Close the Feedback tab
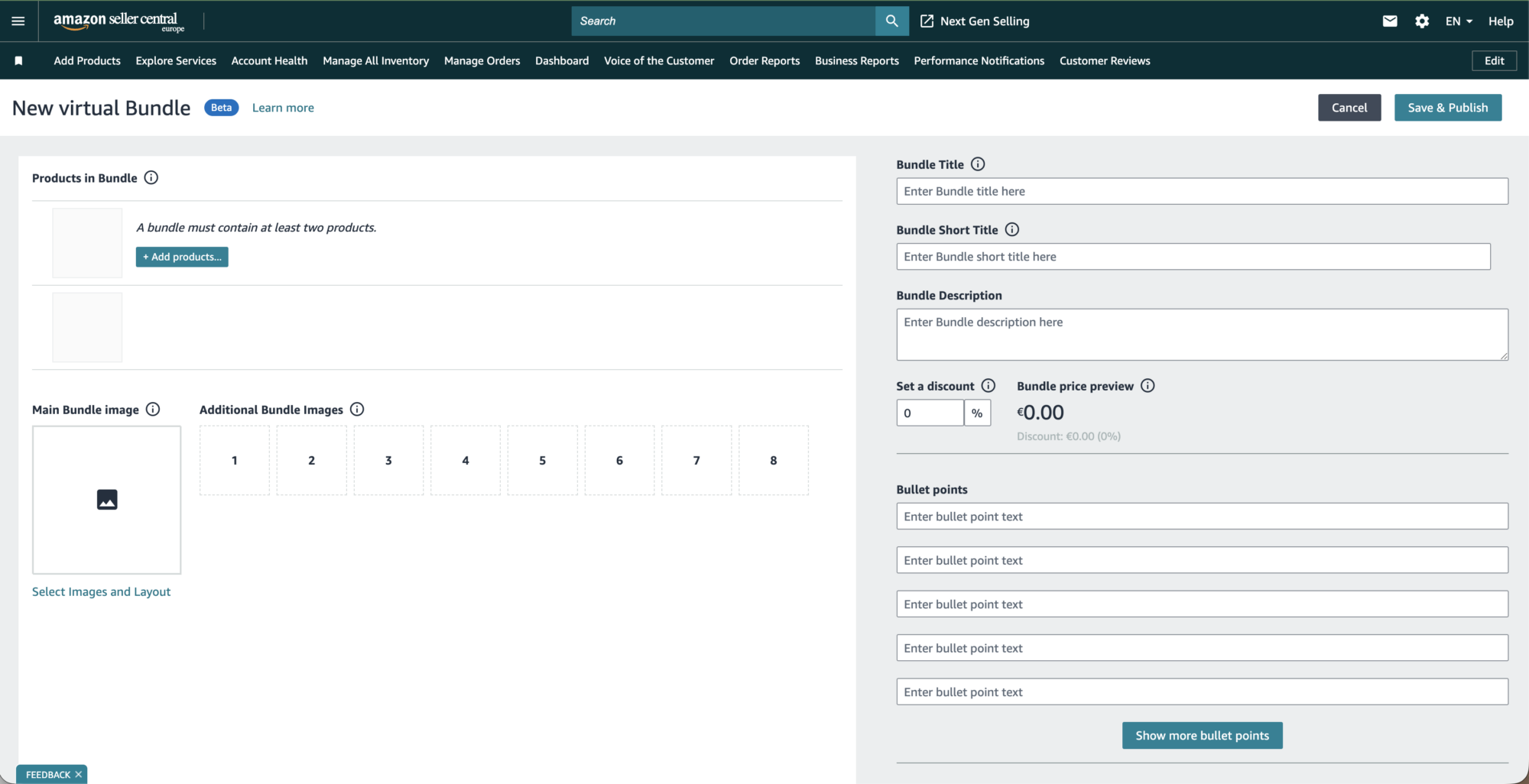The height and width of the screenshot is (784, 1529). pyautogui.click(x=79, y=774)
